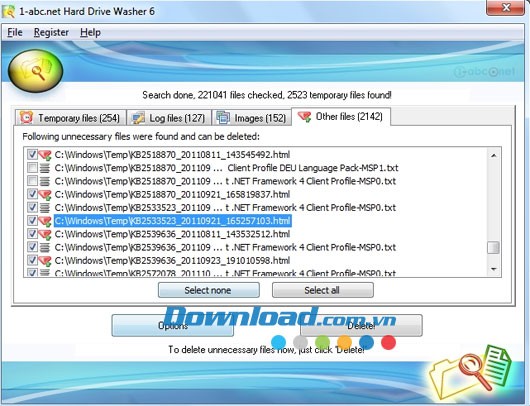Viewport: 530px width, 406px height.
Task: Click text file icon of KB2518870 Client Profile-MSP0.txt
Action: coord(45,181)
